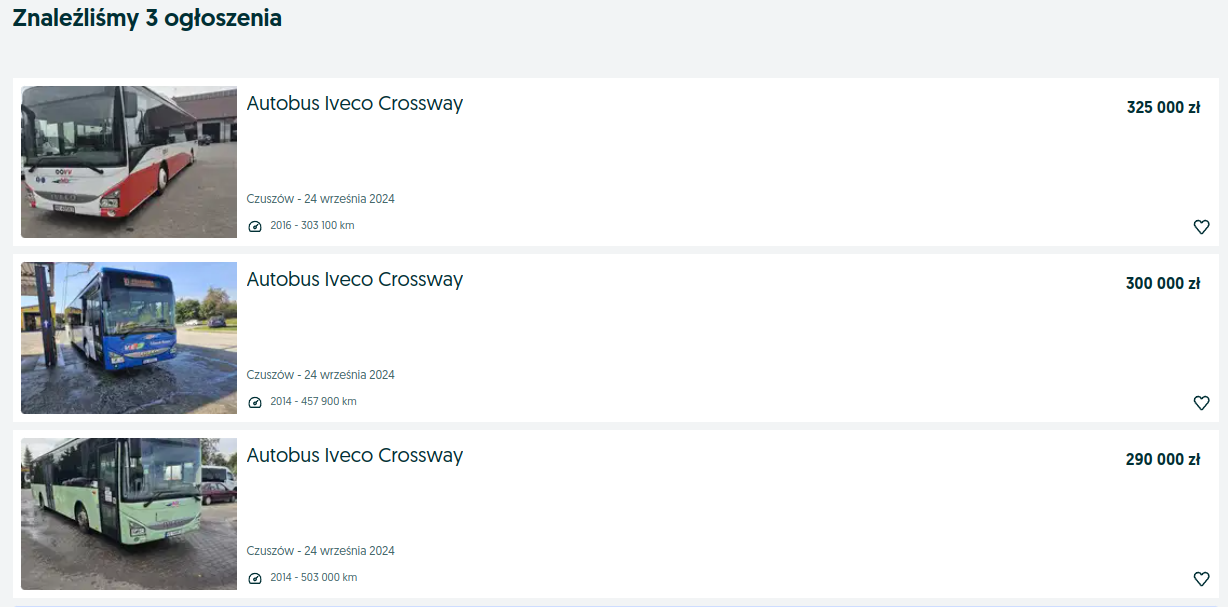Select the 325 000 zł price
The height and width of the screenshot is (607, 1228).
click(x=1163, y=106)
